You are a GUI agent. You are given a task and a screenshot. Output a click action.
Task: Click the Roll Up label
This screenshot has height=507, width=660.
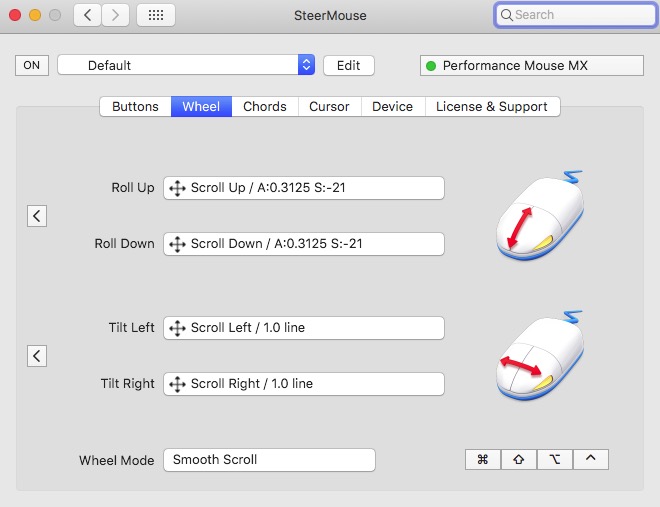coord(133,188)
